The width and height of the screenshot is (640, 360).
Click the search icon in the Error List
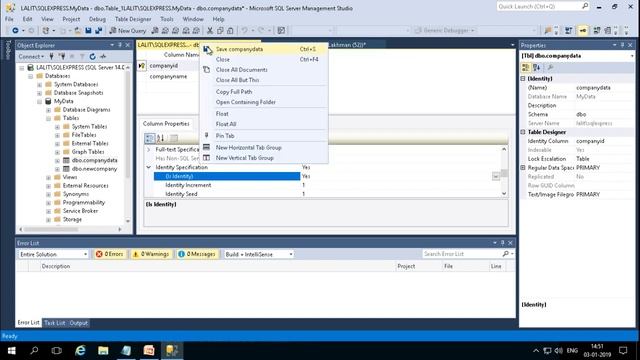point(506,254)
